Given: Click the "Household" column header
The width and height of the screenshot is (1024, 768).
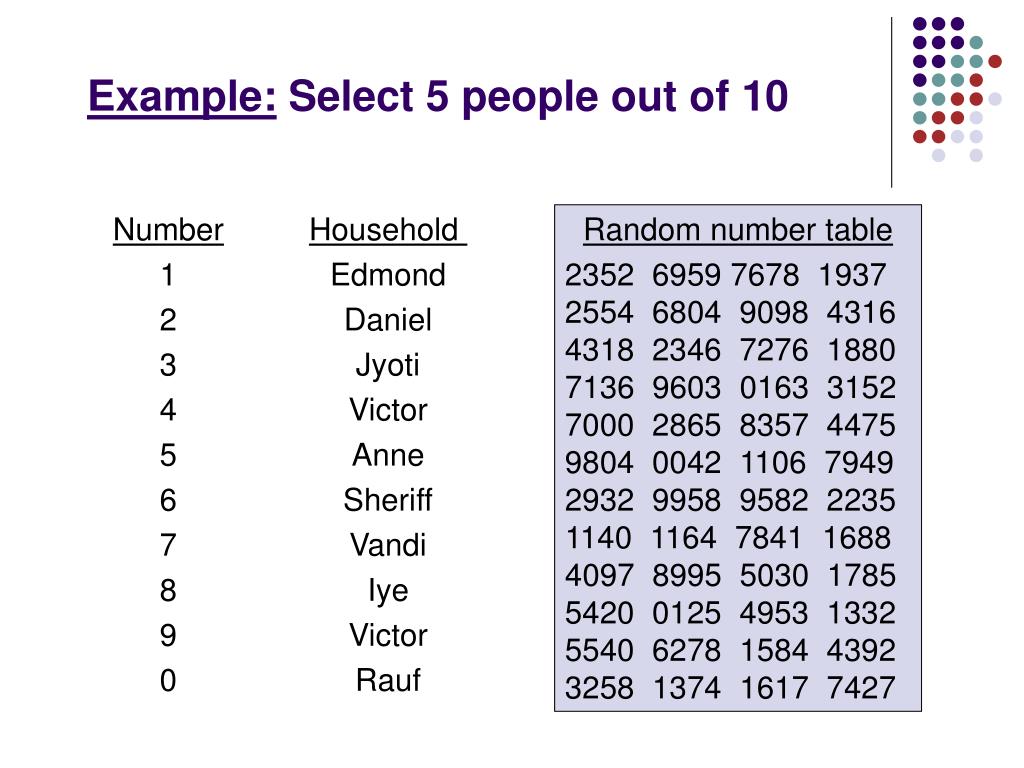Looking at the screenshot, I should [388, 231].
